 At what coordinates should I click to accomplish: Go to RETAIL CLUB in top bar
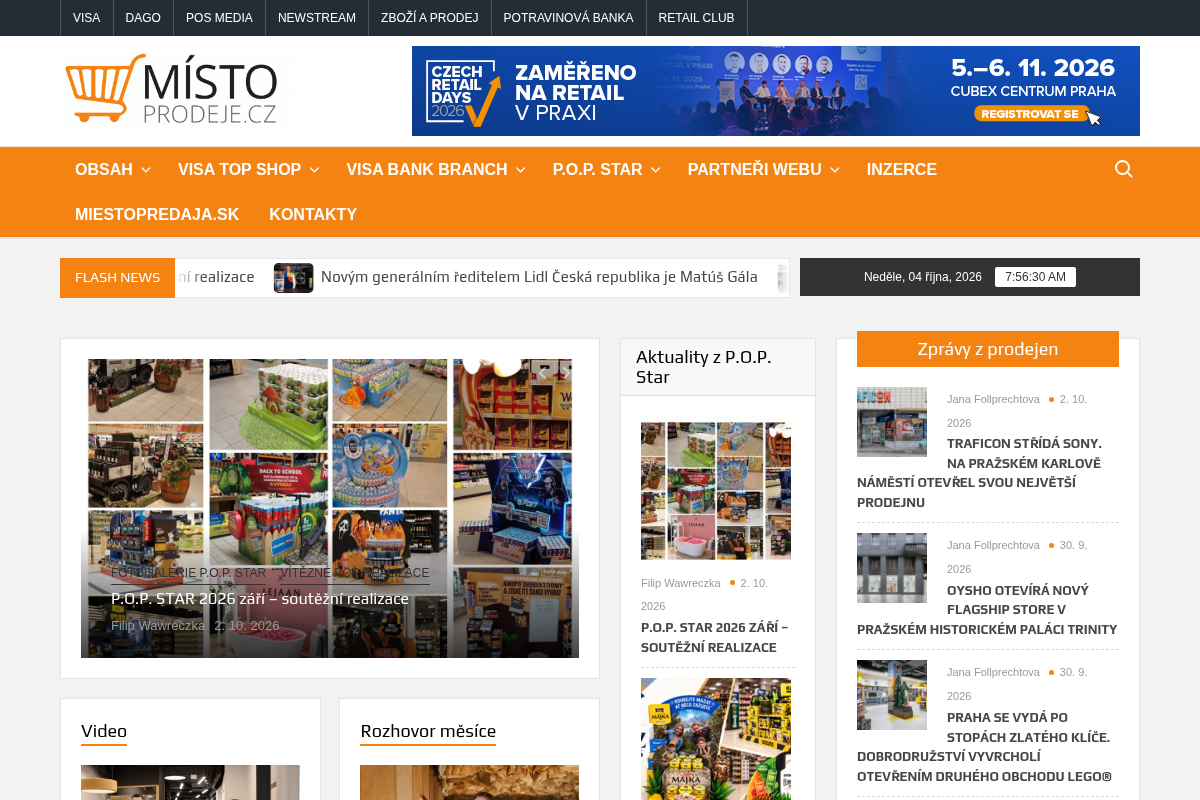(x=696, y=18)
